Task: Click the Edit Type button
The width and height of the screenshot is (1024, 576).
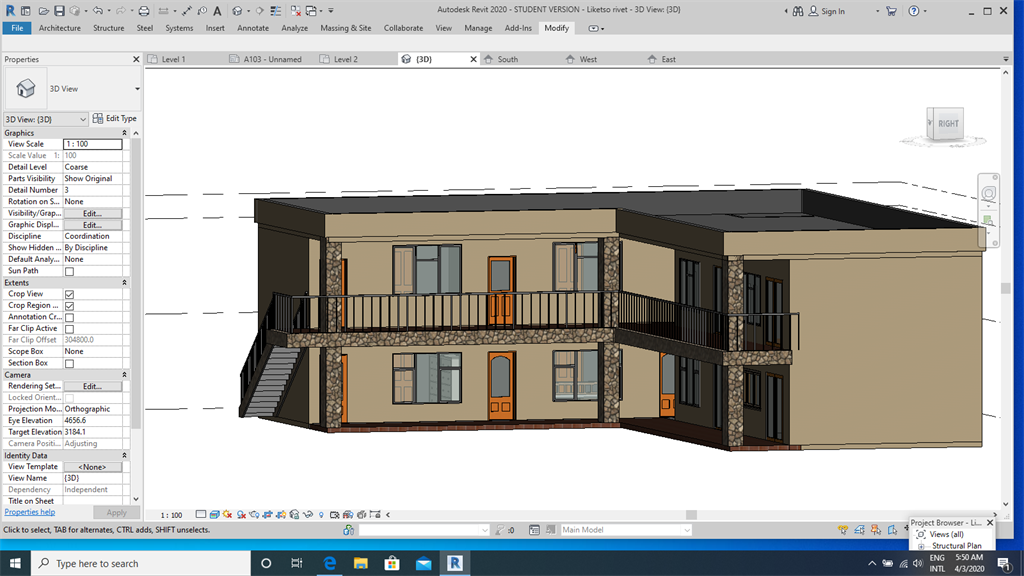Action: click(115, 119)
